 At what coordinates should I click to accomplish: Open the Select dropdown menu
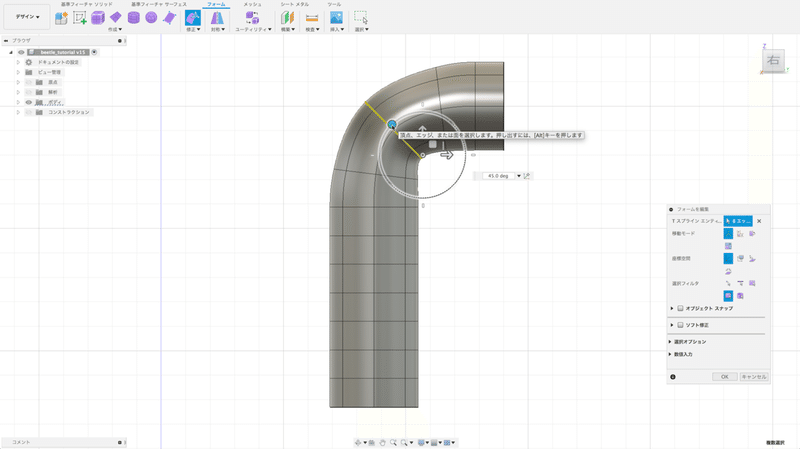[362, 30]
